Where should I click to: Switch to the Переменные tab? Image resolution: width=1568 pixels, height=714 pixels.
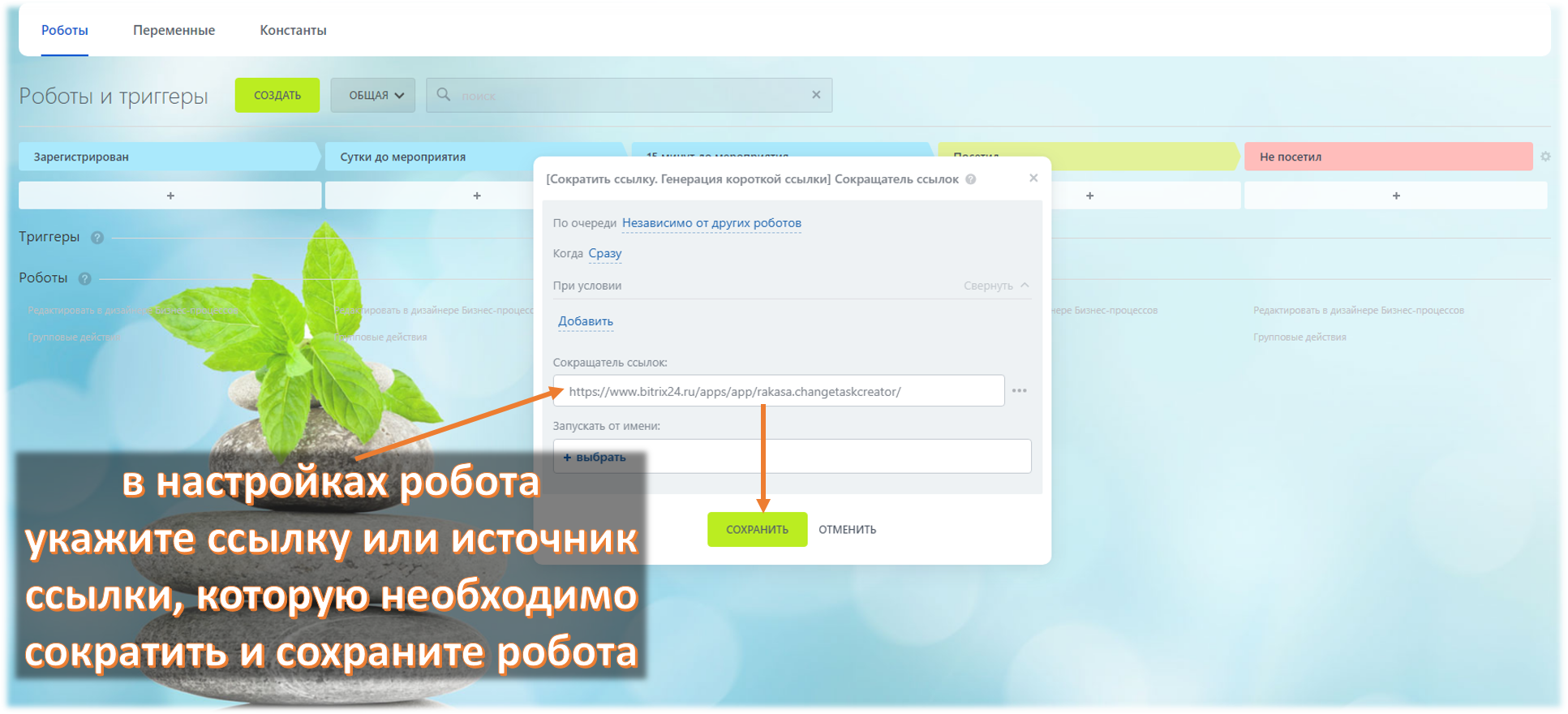174,30
